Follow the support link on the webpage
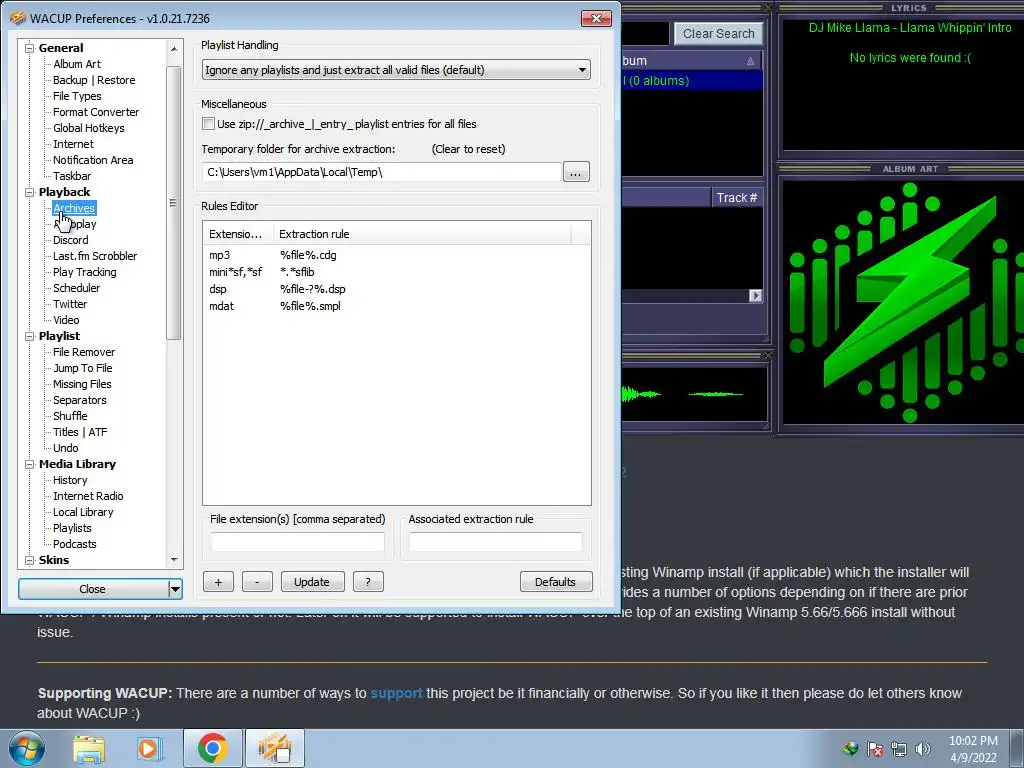 pos(396,693)
